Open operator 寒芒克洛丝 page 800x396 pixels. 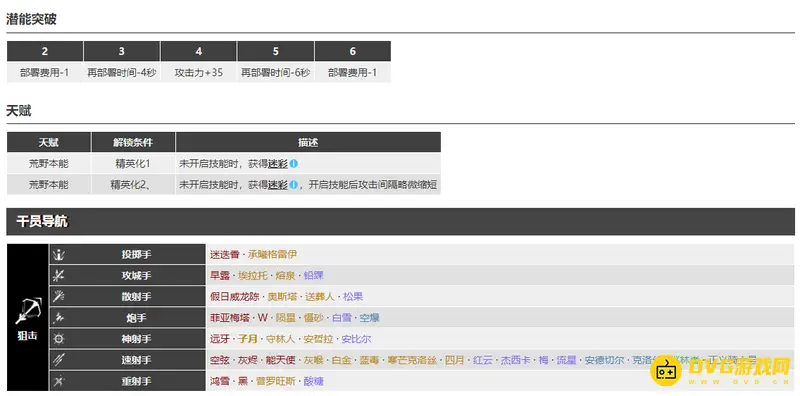412,360
